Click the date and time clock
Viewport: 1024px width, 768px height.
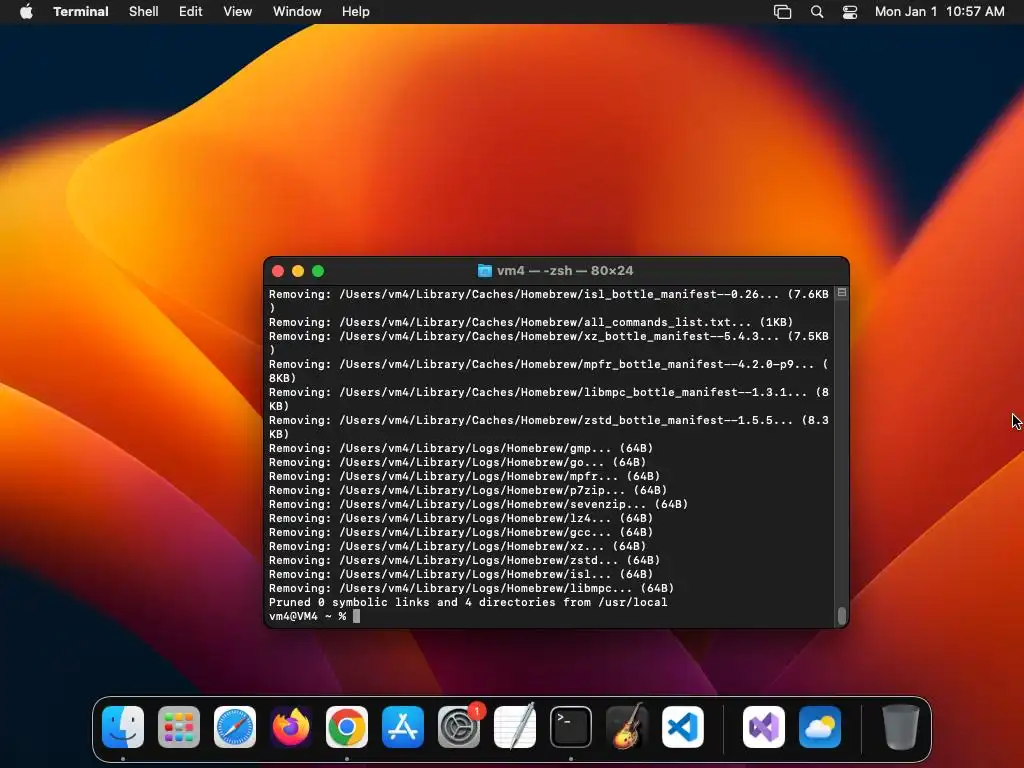click(x=939, y=12)
